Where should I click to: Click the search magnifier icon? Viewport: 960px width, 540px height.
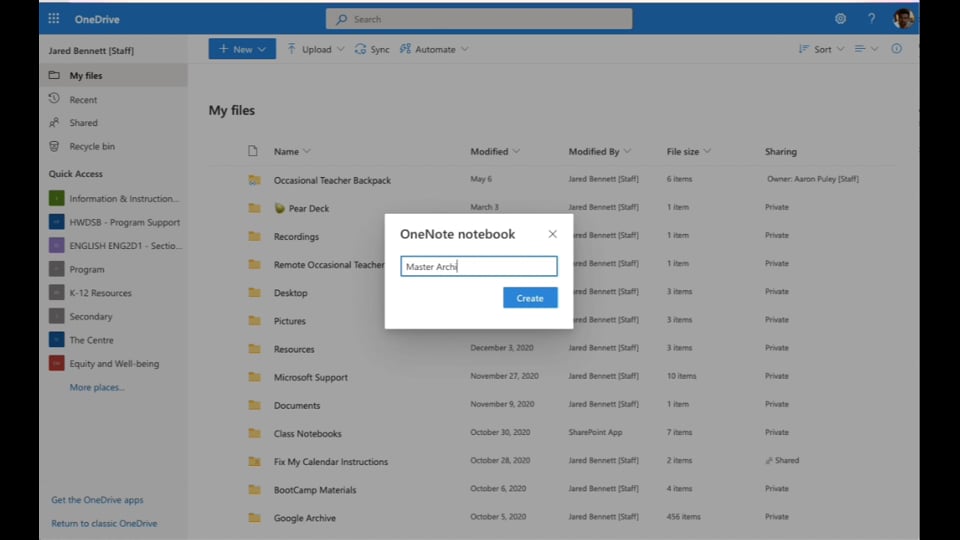click(x=342, y=19)
